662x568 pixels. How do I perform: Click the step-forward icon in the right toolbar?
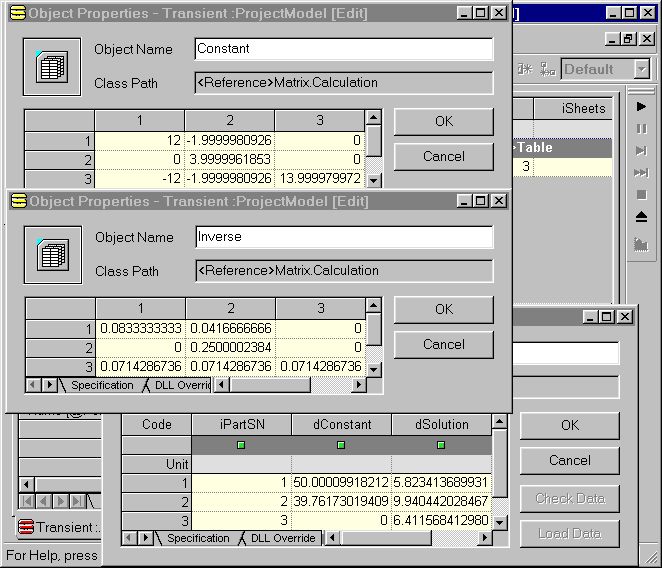point(642,151)
